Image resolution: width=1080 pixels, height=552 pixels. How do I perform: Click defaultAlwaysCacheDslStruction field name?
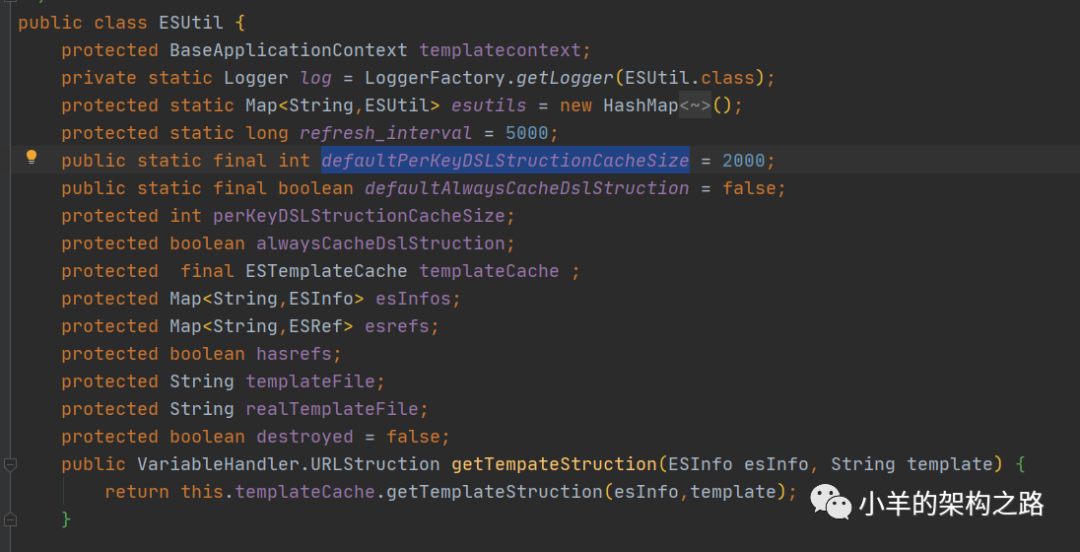click(x=527, y=188)
